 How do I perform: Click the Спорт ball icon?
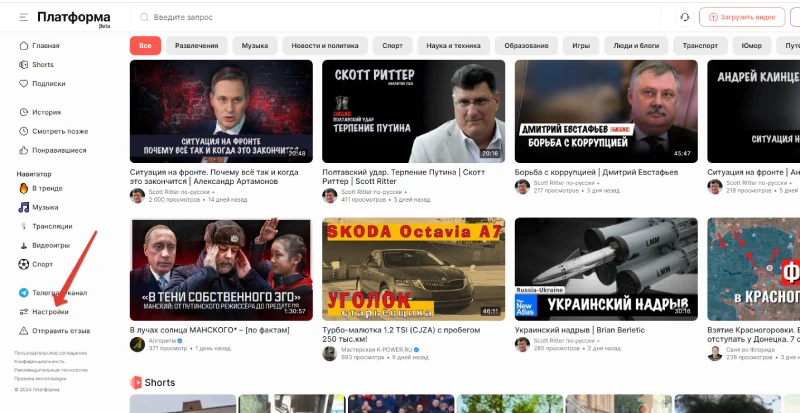[x=23, y=264]
